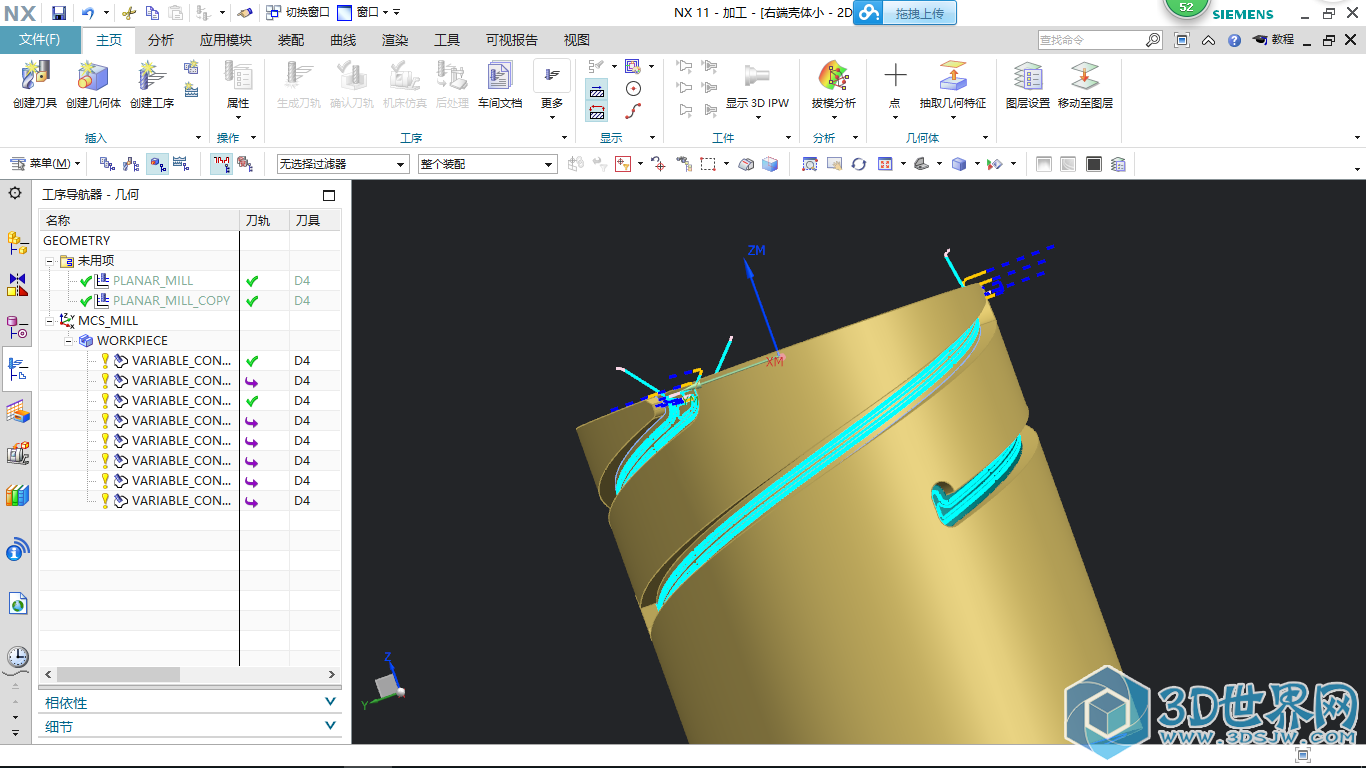
Task: Toggle Program Order View button
Action: click(x=106, y=164)
